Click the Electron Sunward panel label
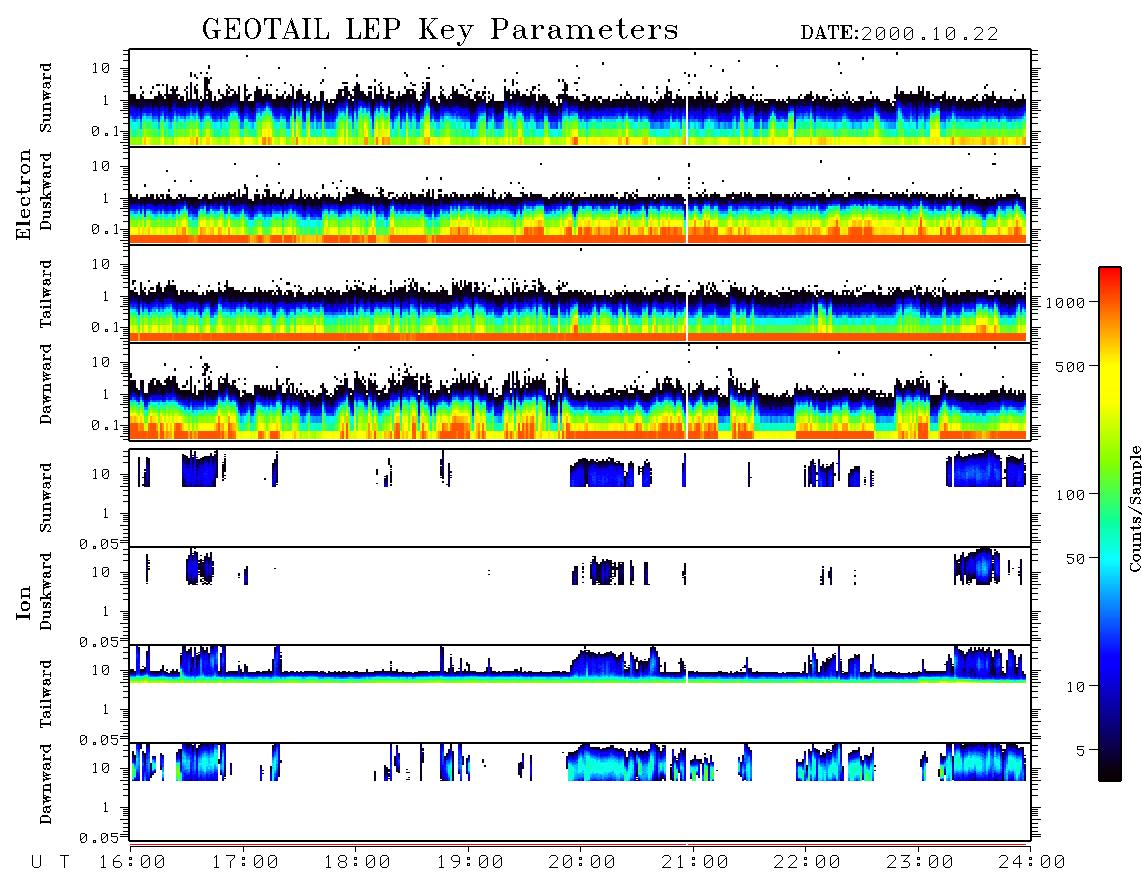This screenshot has width=1142, height=880. coord(46,98)
